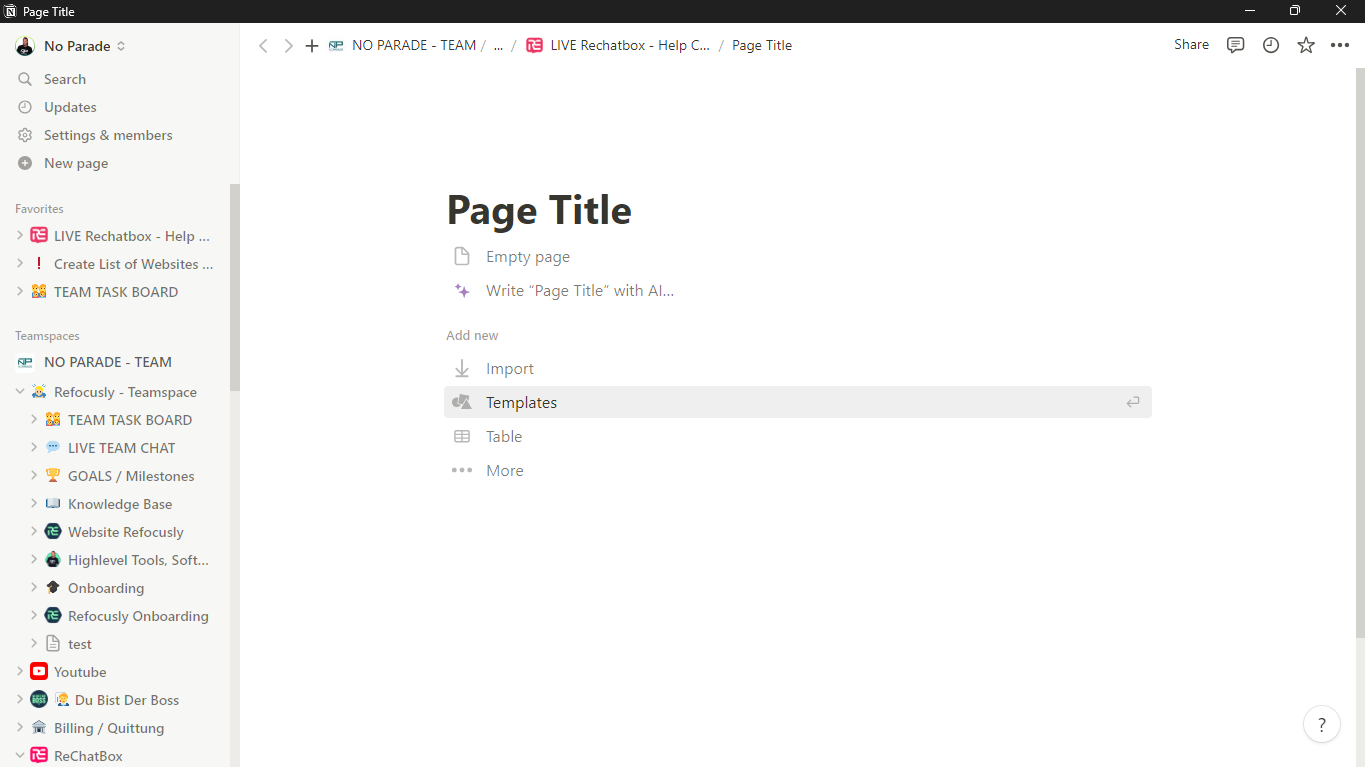Choose Import from the Add new list
This screenshot has height=767, width=1365.
point(509,369)
